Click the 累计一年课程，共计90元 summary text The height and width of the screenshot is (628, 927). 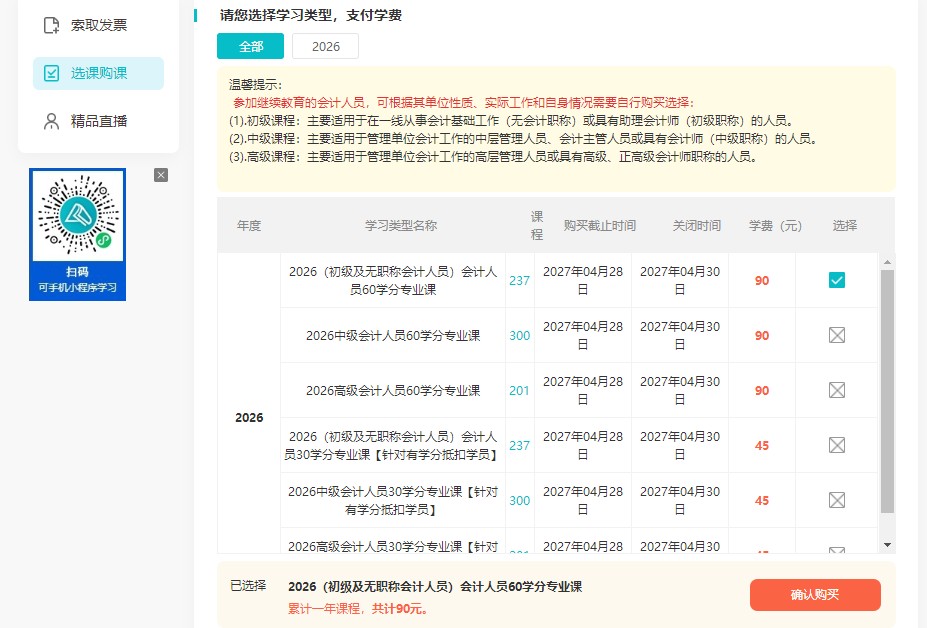358,608
